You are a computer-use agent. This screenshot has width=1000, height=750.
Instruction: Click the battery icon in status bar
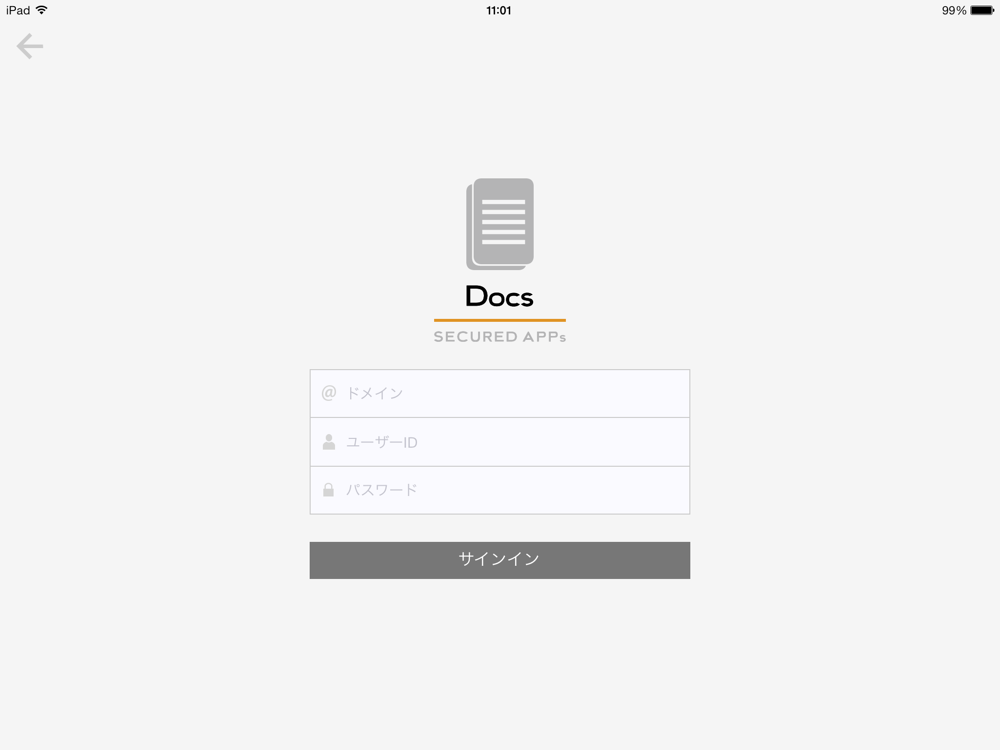click(x=982, y=10)
